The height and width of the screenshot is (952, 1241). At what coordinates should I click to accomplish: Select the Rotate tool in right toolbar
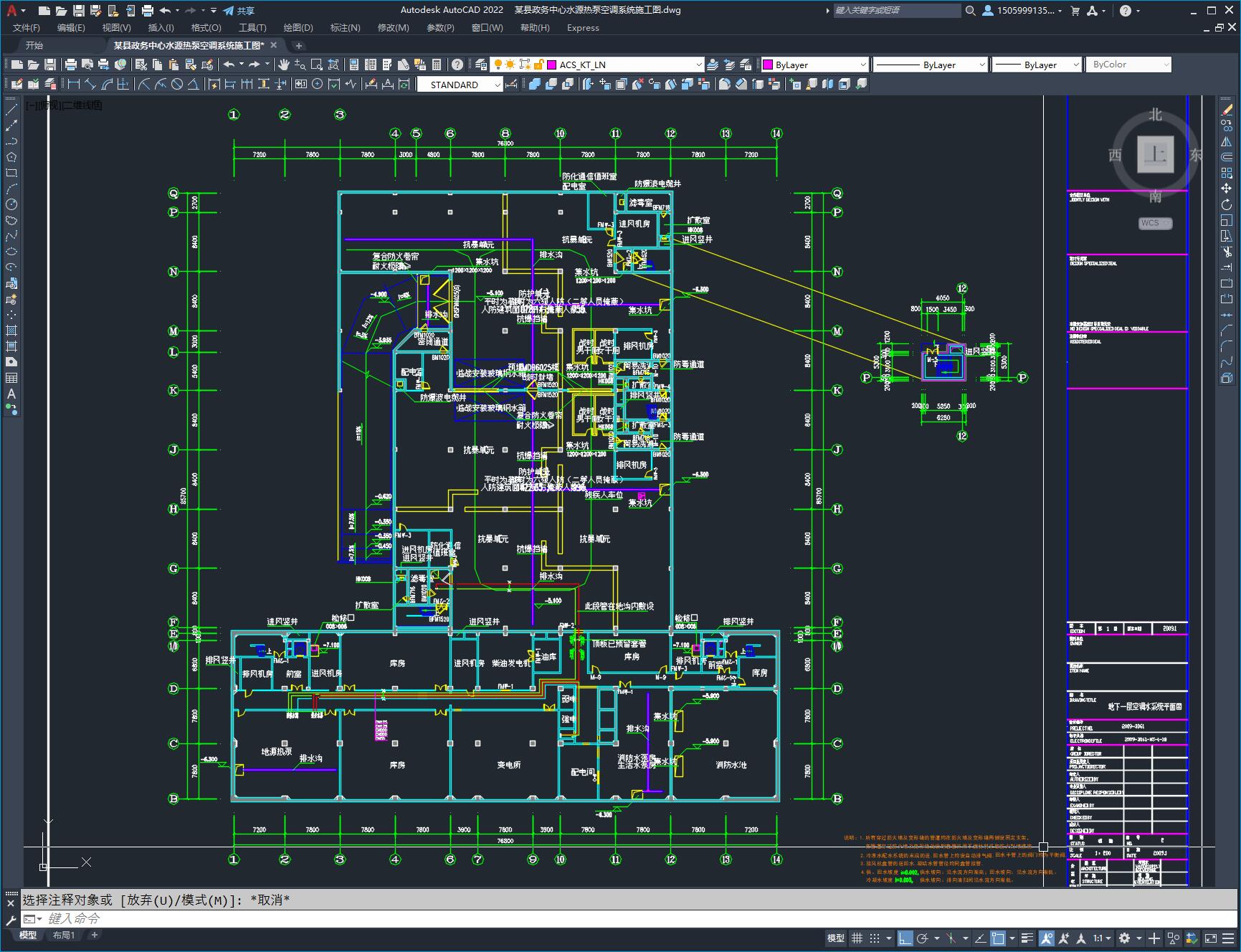click(x=1227, y=204)
